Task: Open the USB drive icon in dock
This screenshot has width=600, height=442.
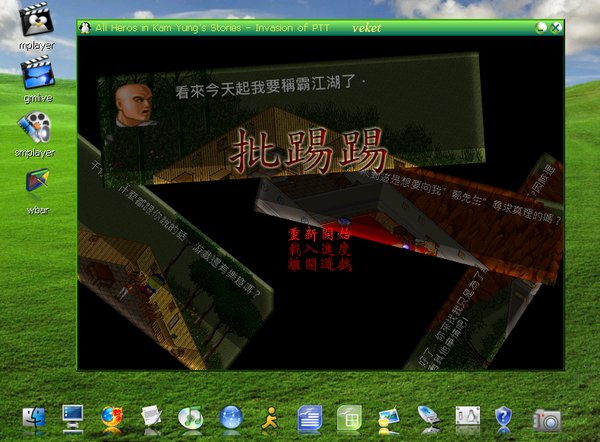Action: tap(428, 418)
